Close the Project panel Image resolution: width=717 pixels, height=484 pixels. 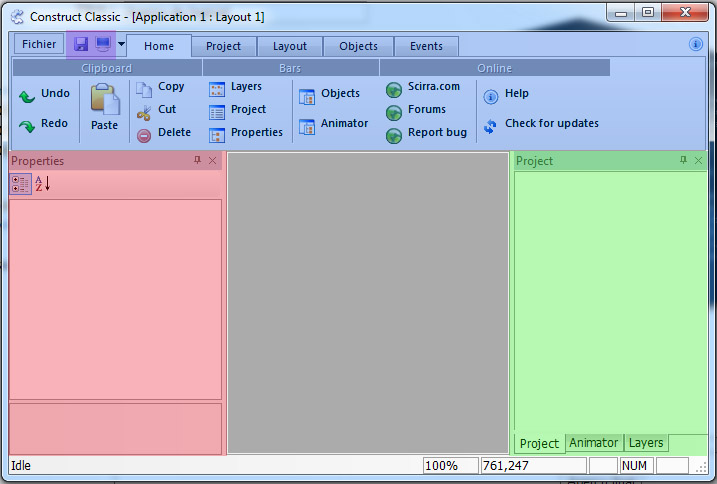[x=698, y=160]
